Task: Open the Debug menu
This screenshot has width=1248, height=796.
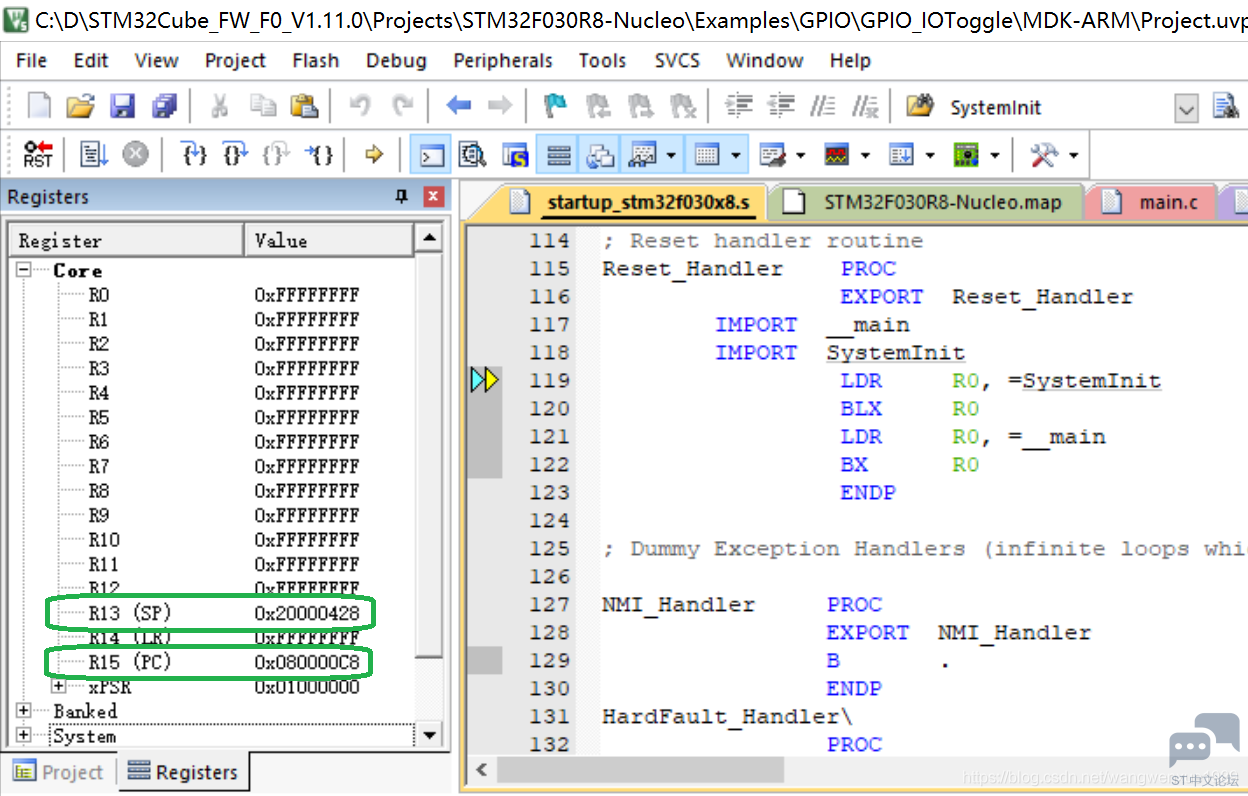Action: pyautogui.click(x=396, y=61)
